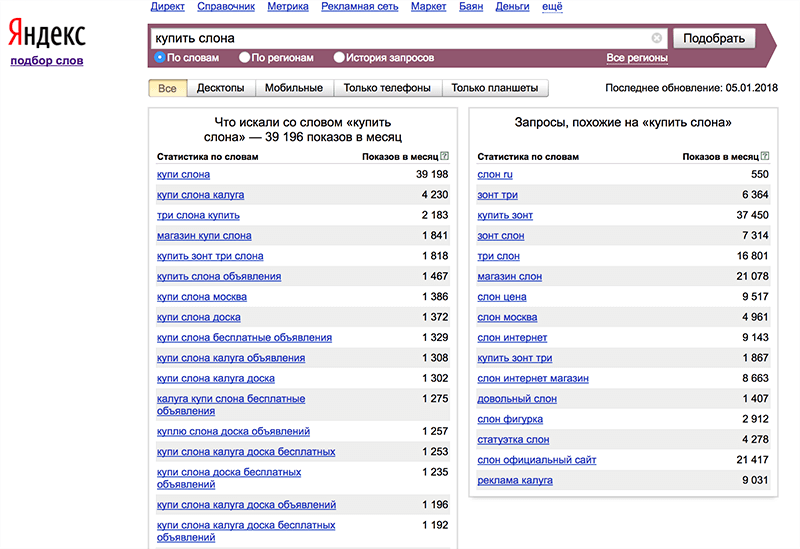Open the 'три слон' similar query link

click(498, 256)
